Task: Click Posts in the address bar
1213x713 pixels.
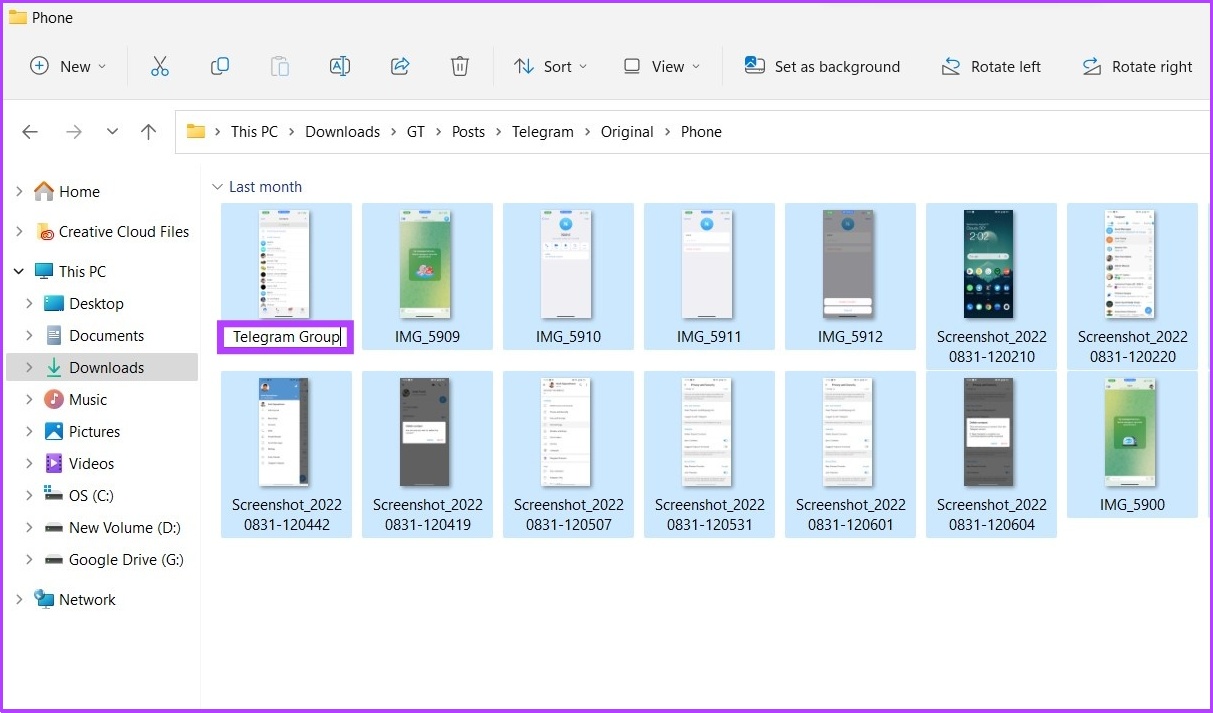Action: pyautogui.click(x=468, y=132)
